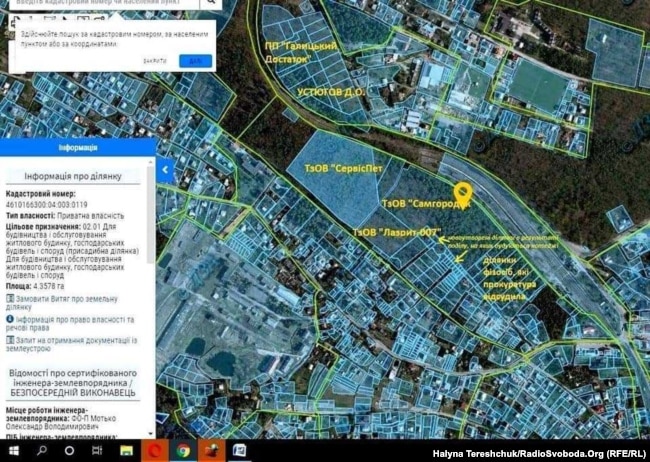Click the info icon beside the property rights link

point(10,319)
